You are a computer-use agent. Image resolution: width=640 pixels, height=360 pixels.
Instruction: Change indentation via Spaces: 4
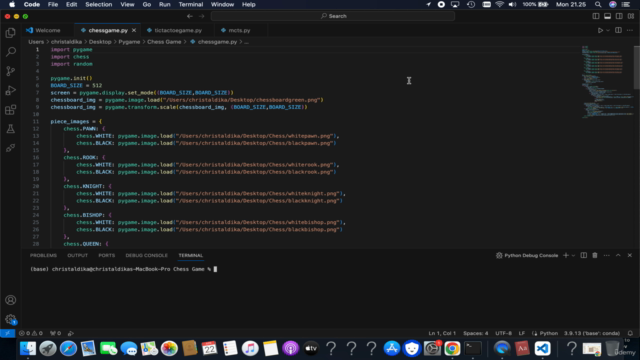pyautogui.click(x=476, y=333)
